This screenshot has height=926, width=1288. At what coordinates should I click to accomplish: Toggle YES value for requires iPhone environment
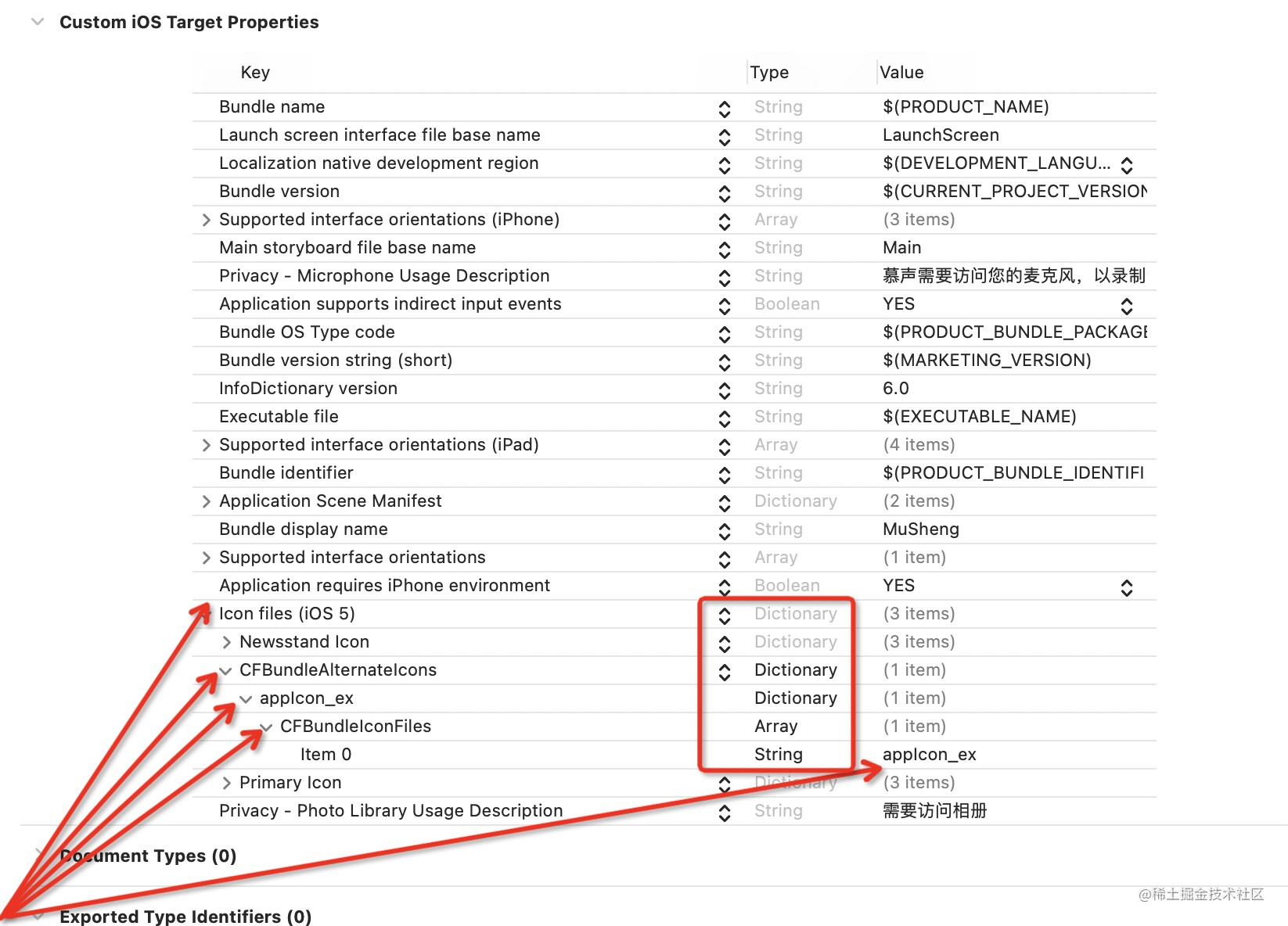(1127, 587)
